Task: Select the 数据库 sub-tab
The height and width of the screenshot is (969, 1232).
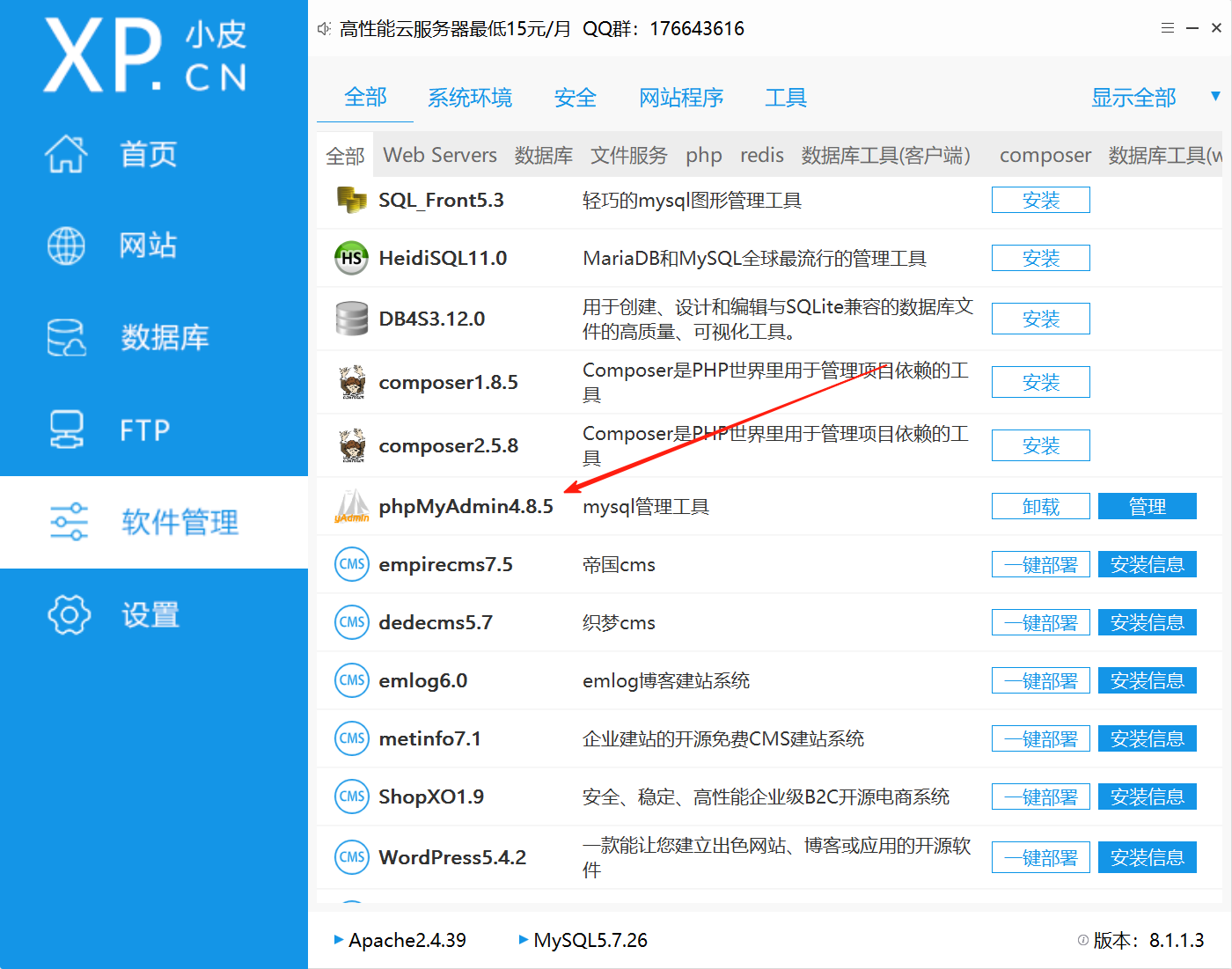Action: [544, 156]
